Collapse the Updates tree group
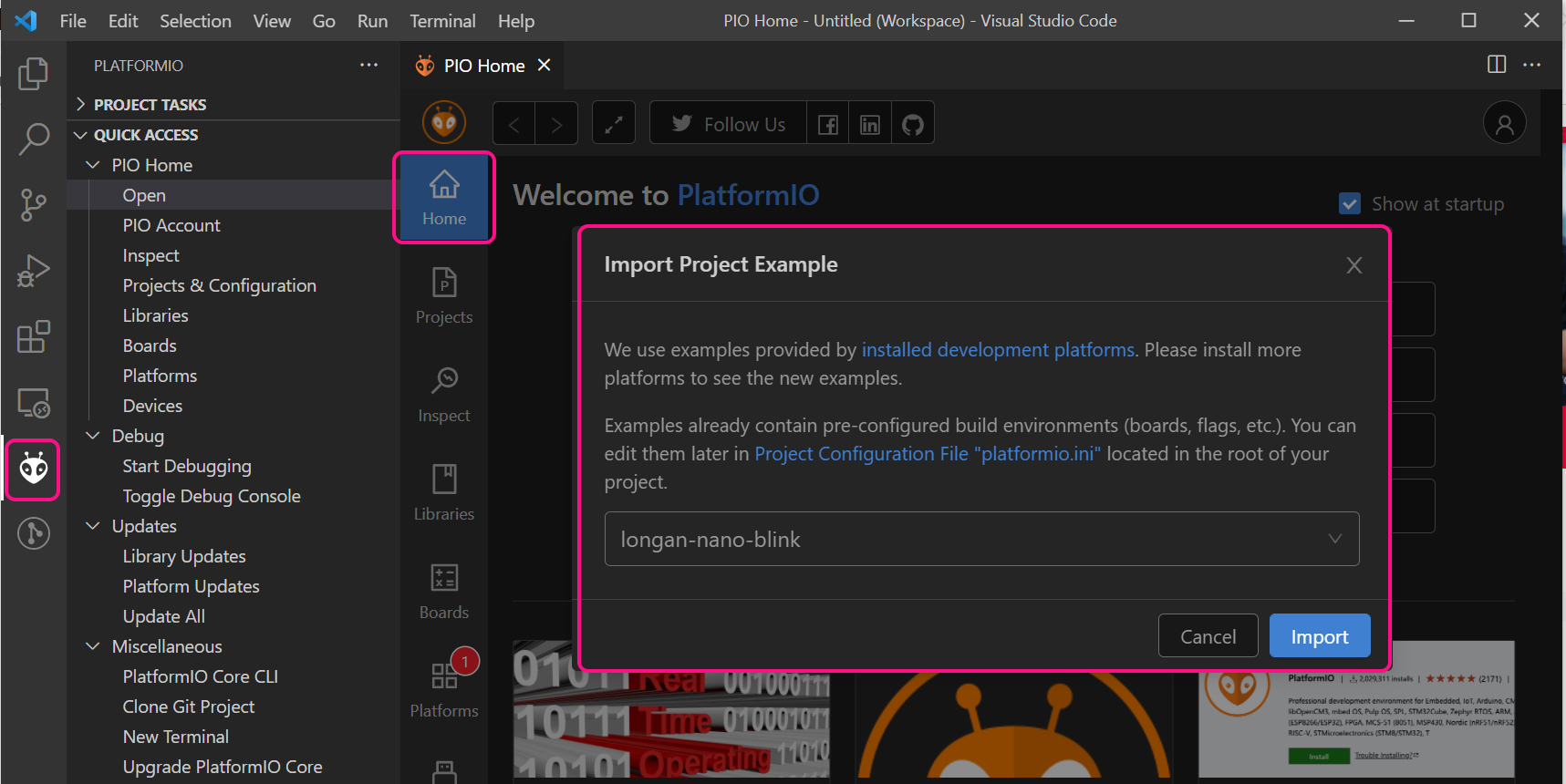The image size is (1566, 784). [x=92, y=526]
